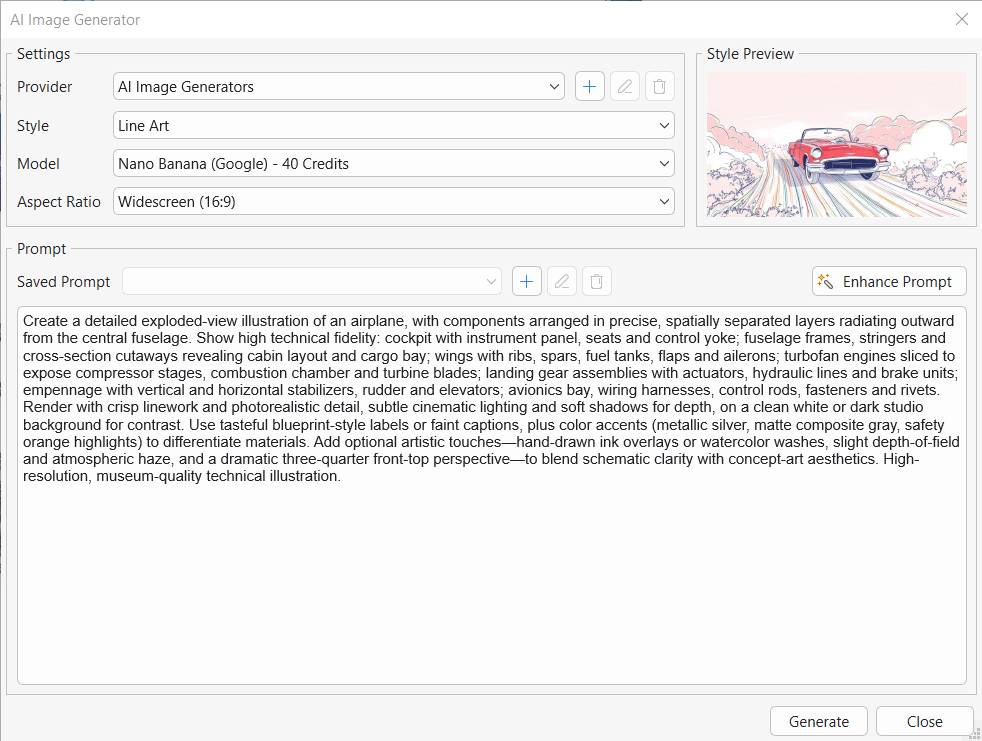Click the Close button at the bottom
The image size is (982, 741).
pyautogui.click(x=924, y=722)
